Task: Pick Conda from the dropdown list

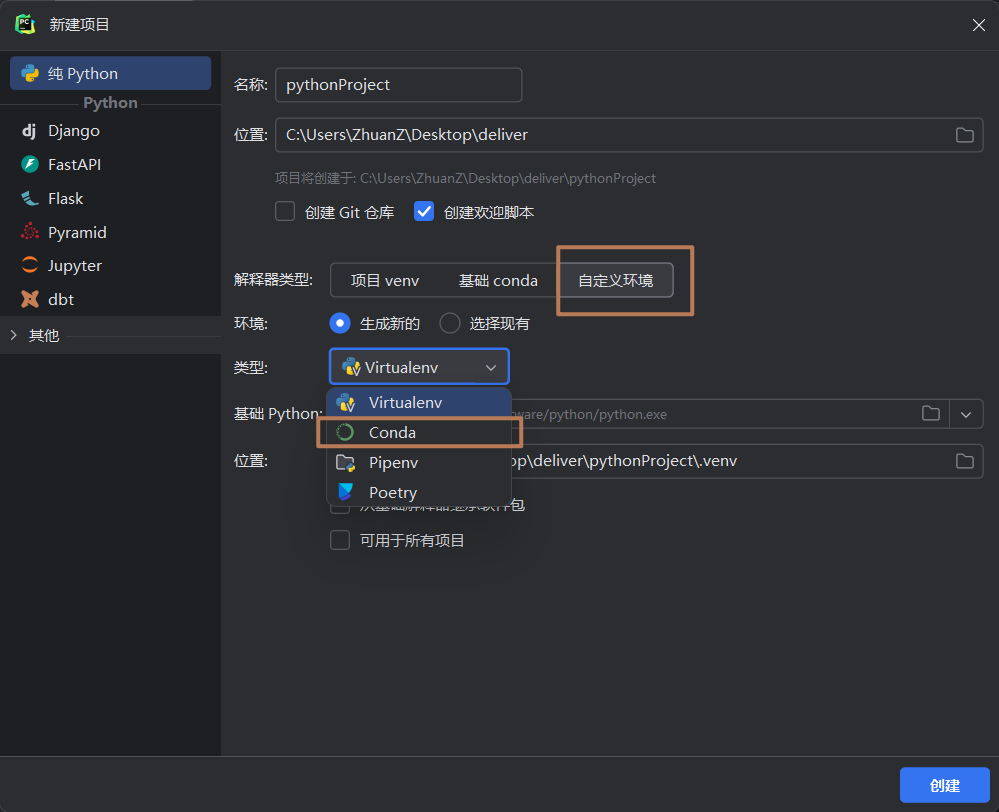Action: coord(419,433)
